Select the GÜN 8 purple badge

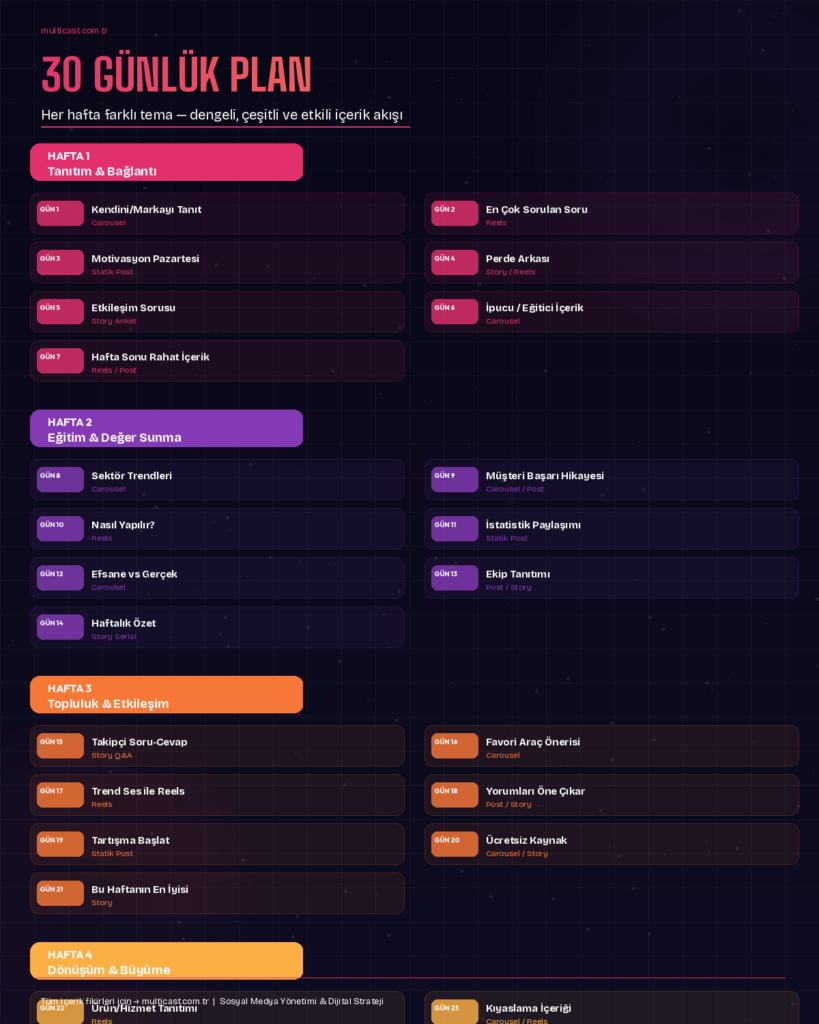[x=60, y=479]
